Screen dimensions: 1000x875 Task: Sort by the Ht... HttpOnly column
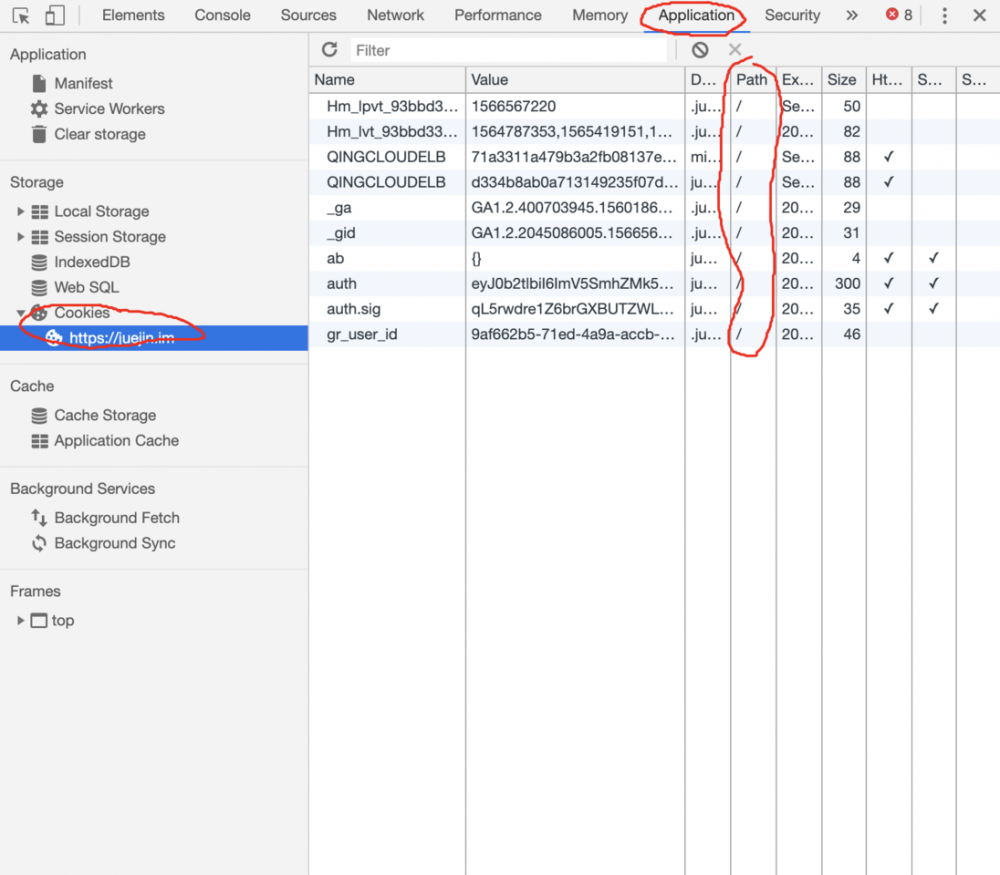[888, 80]
